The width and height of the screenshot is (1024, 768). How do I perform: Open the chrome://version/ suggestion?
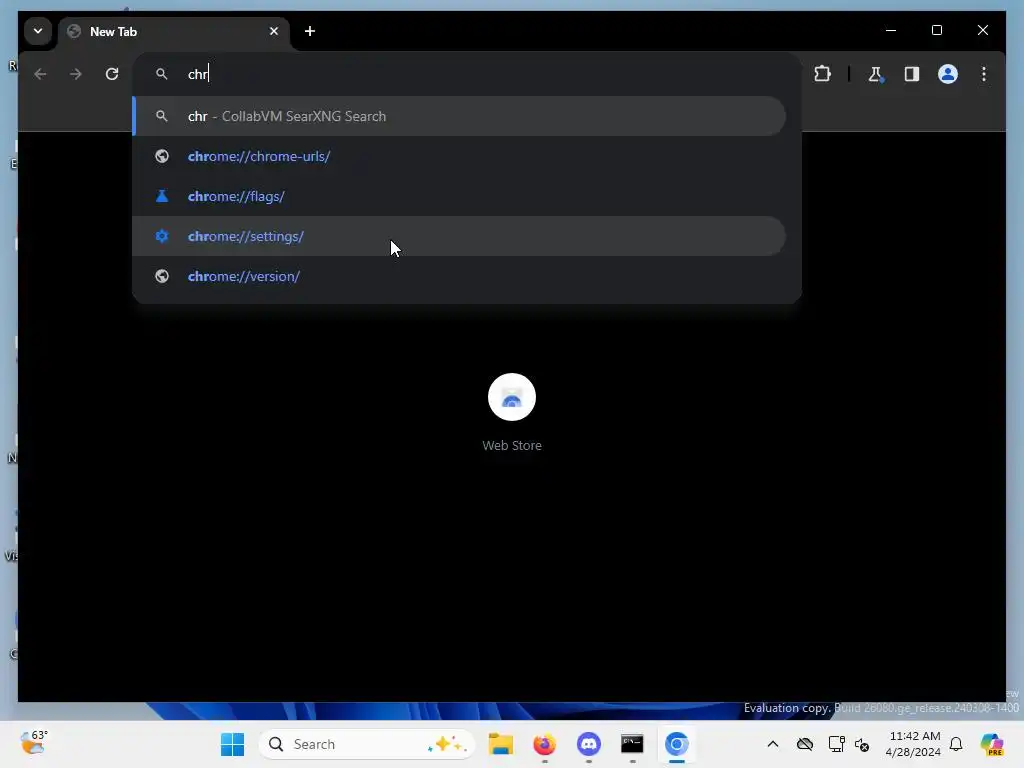(x=459, y=276)
